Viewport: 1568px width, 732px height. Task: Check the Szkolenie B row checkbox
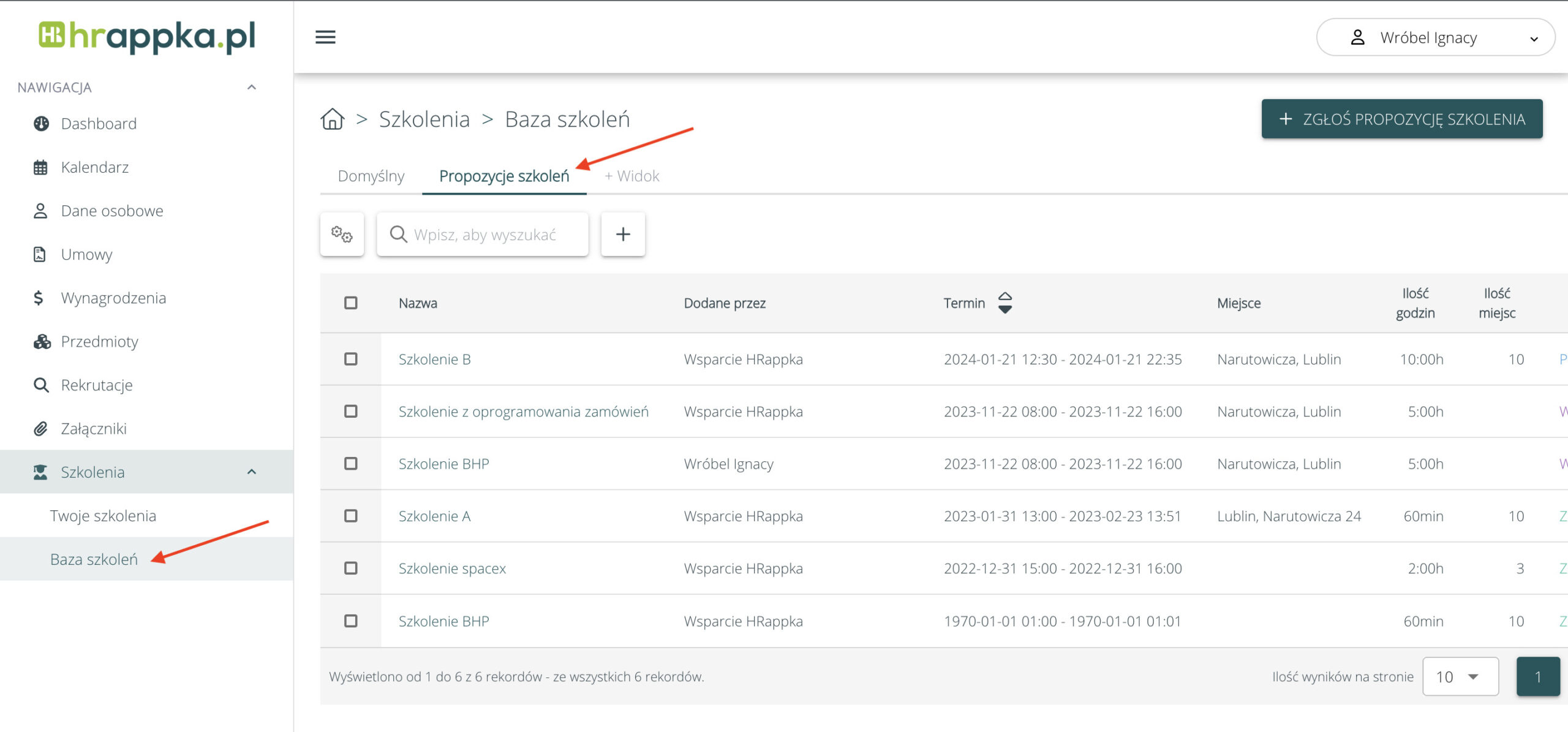coord(351,359)
